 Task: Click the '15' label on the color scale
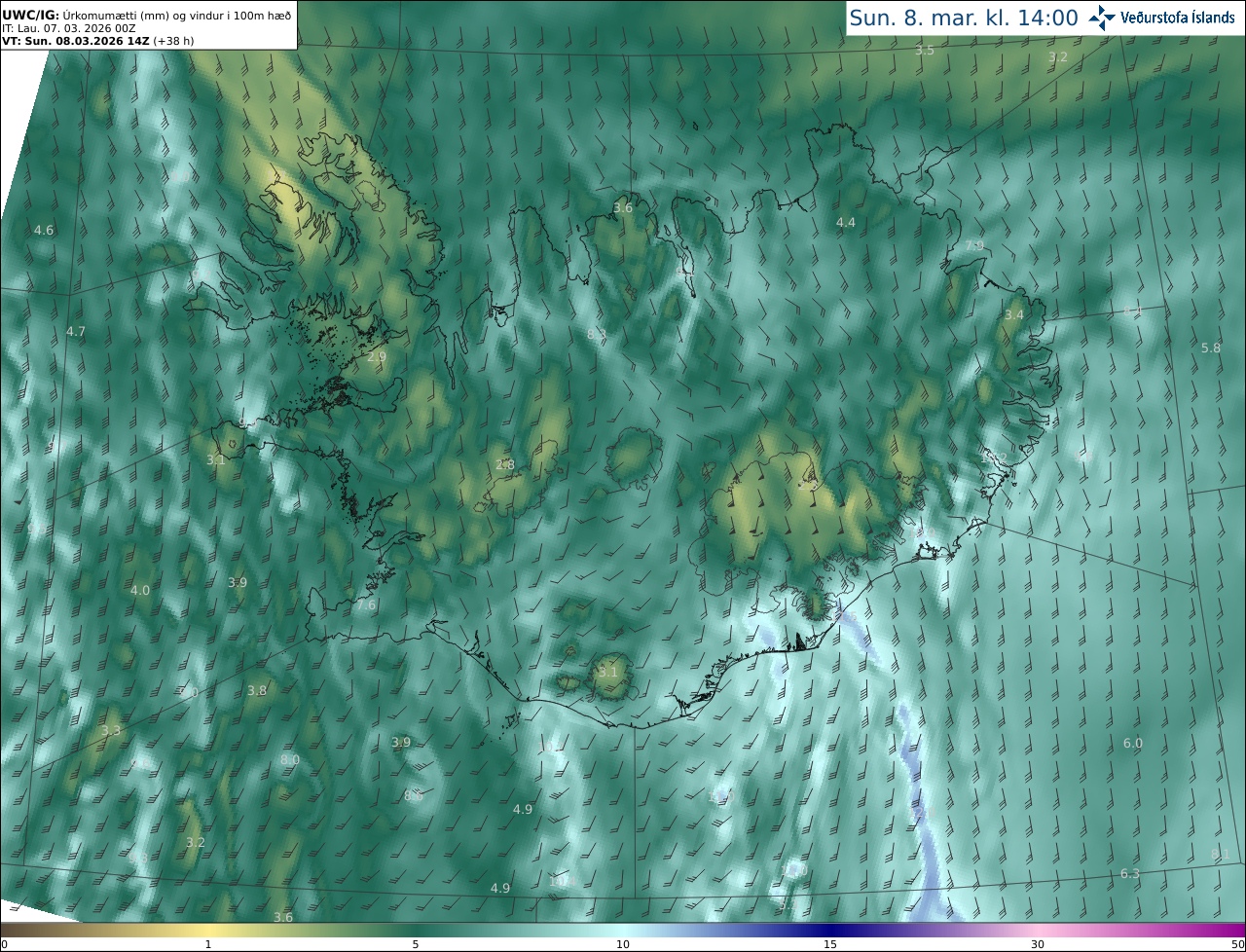(x=830, y=944)
